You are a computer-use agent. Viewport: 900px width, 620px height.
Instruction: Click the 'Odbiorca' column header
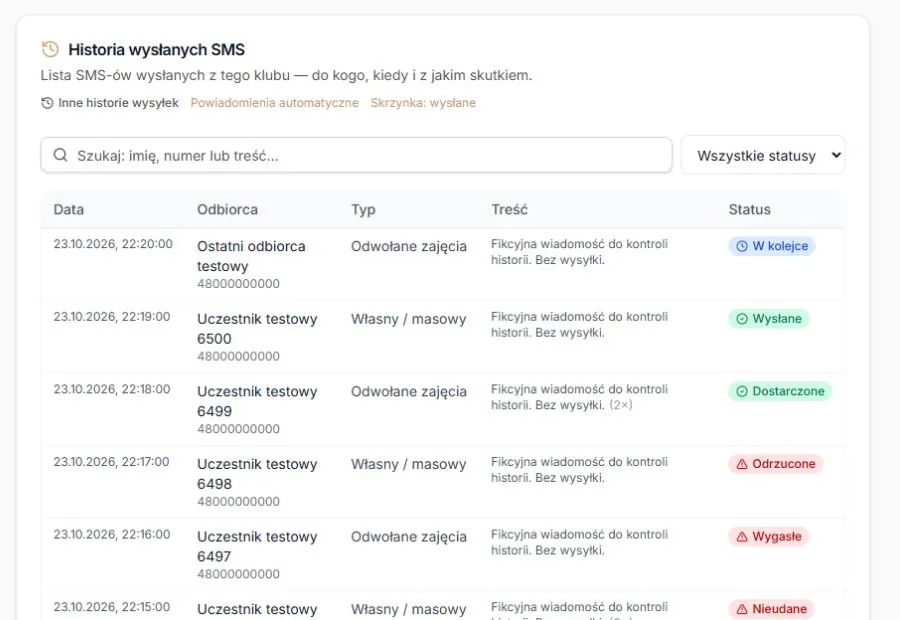227,210
